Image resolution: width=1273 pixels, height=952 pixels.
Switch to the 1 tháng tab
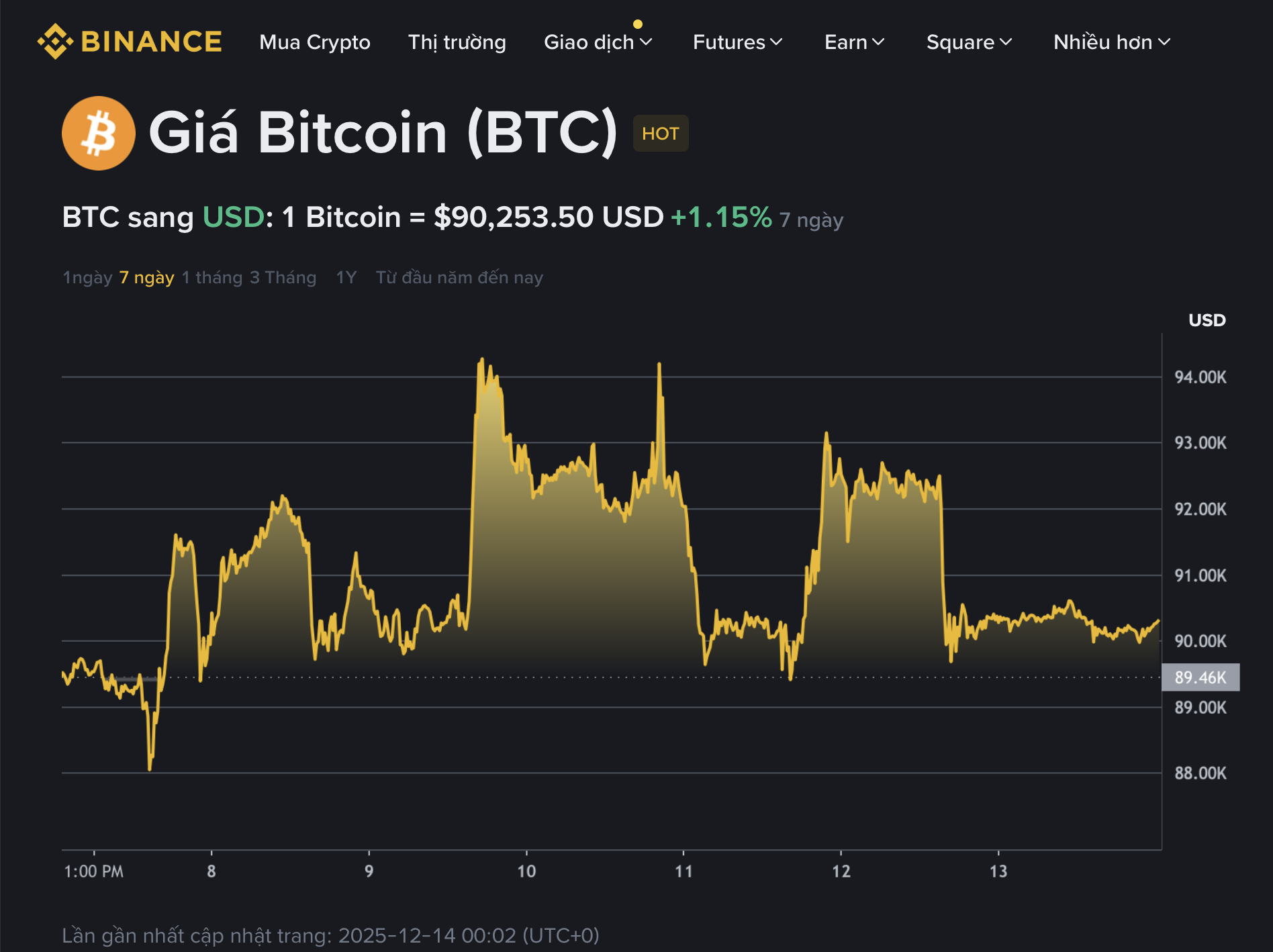click(x=211, y=277)
